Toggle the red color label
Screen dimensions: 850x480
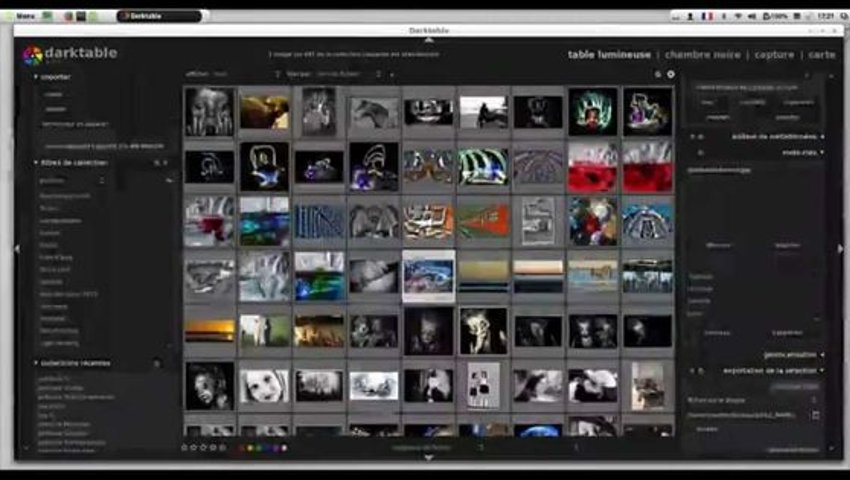pos(241,448)
